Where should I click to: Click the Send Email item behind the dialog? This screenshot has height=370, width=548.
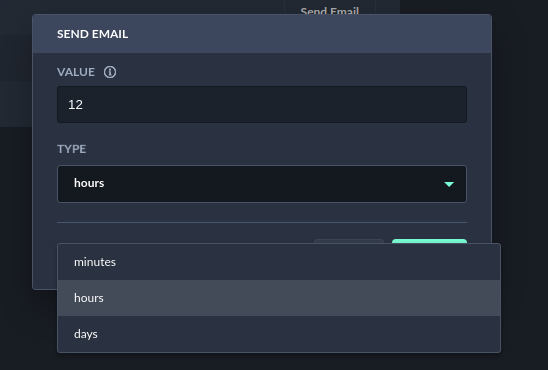point(330,10)
